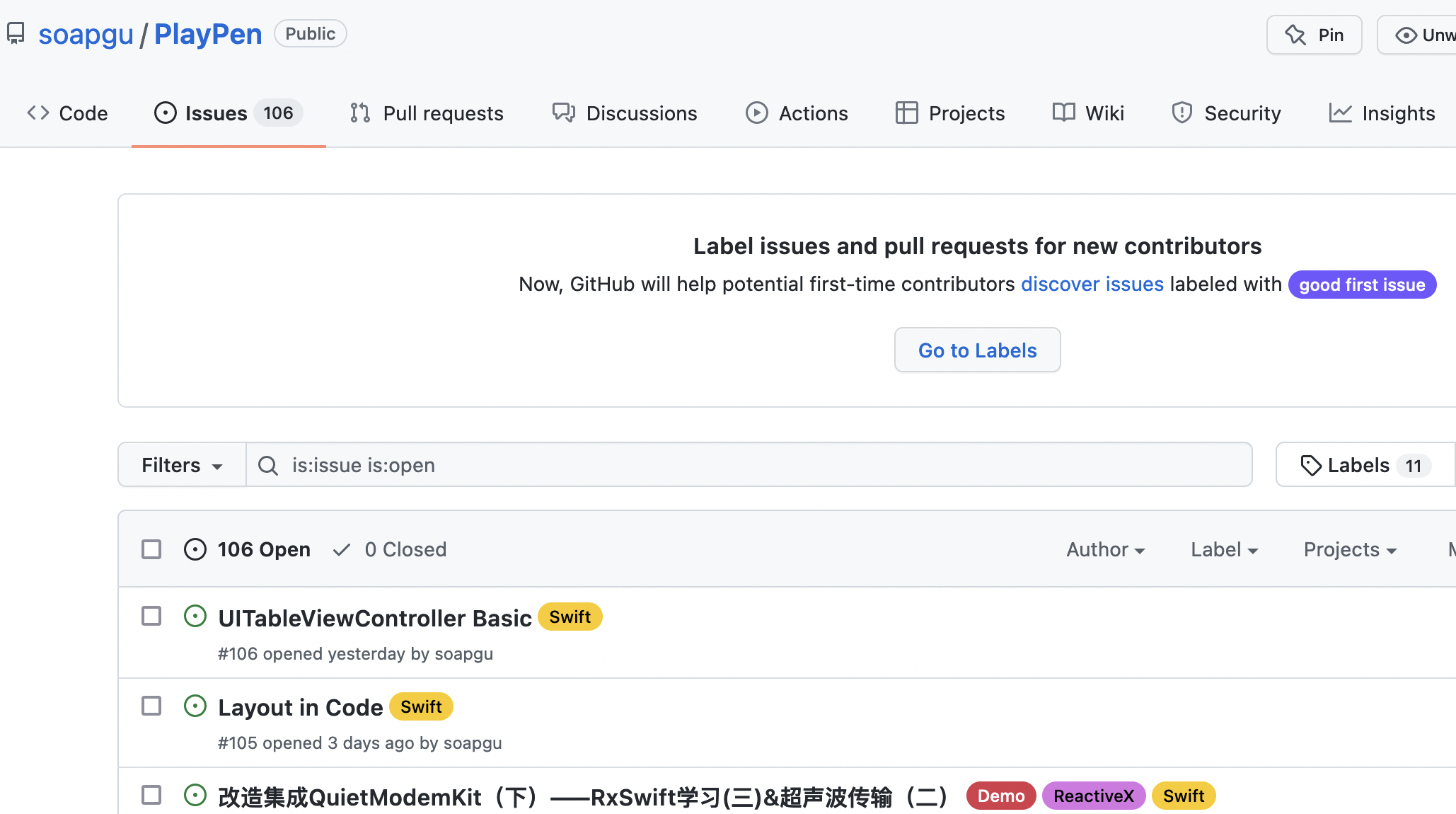Open the UITableViewController Basic issue

(x=375, y=618)
